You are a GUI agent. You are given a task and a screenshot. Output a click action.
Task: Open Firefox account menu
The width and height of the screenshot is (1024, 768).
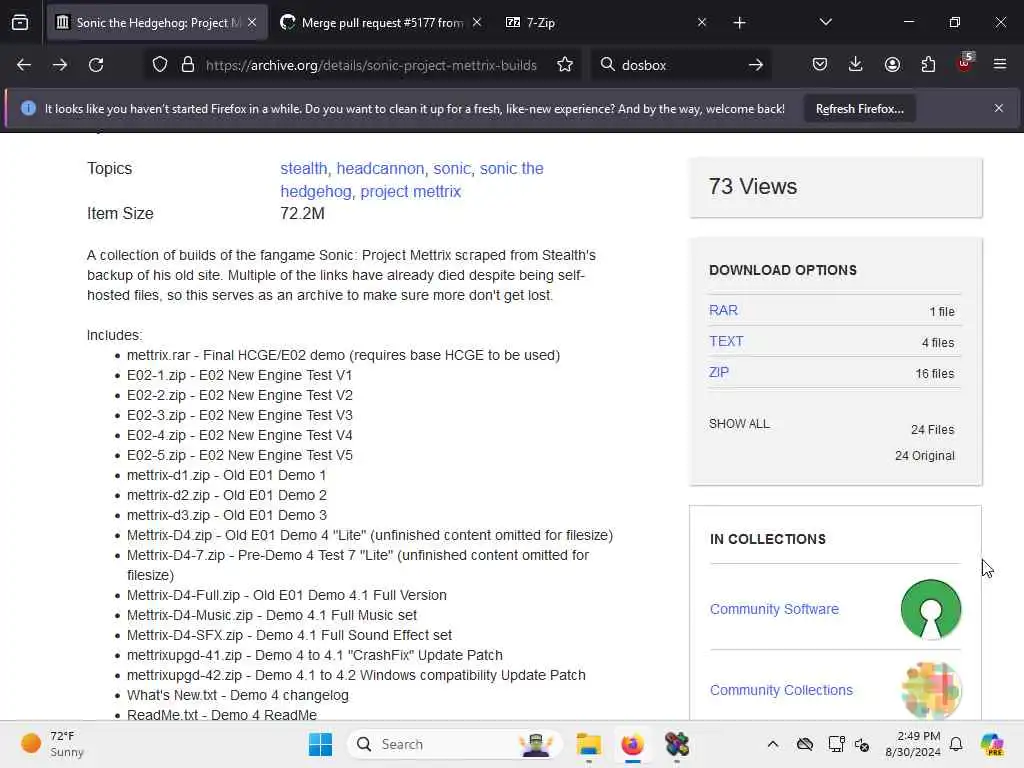[x=892, y=64]
